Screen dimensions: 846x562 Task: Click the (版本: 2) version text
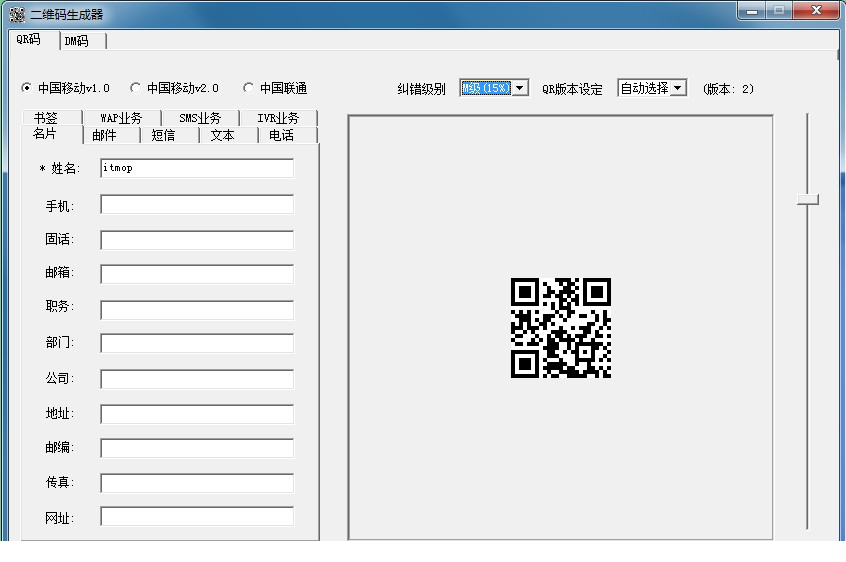click(728, 89)
